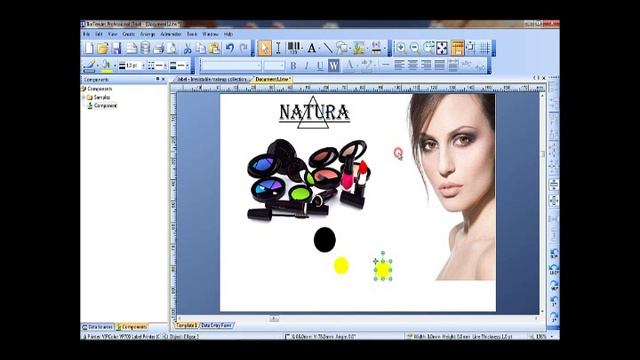640x360 pixels.
Task: Toggle Underline formatting
Action: [x=320, y=65]
